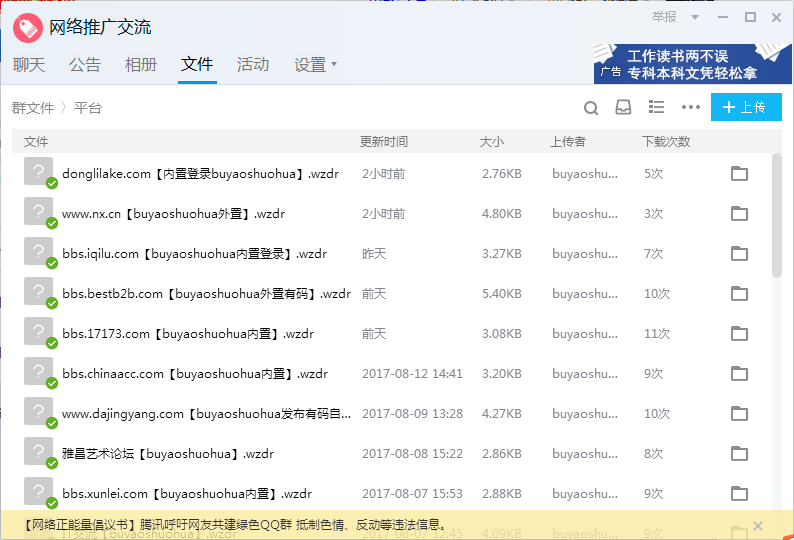Click the 11次 download count
Screen dimensions: 794x540
coord(657,334)
